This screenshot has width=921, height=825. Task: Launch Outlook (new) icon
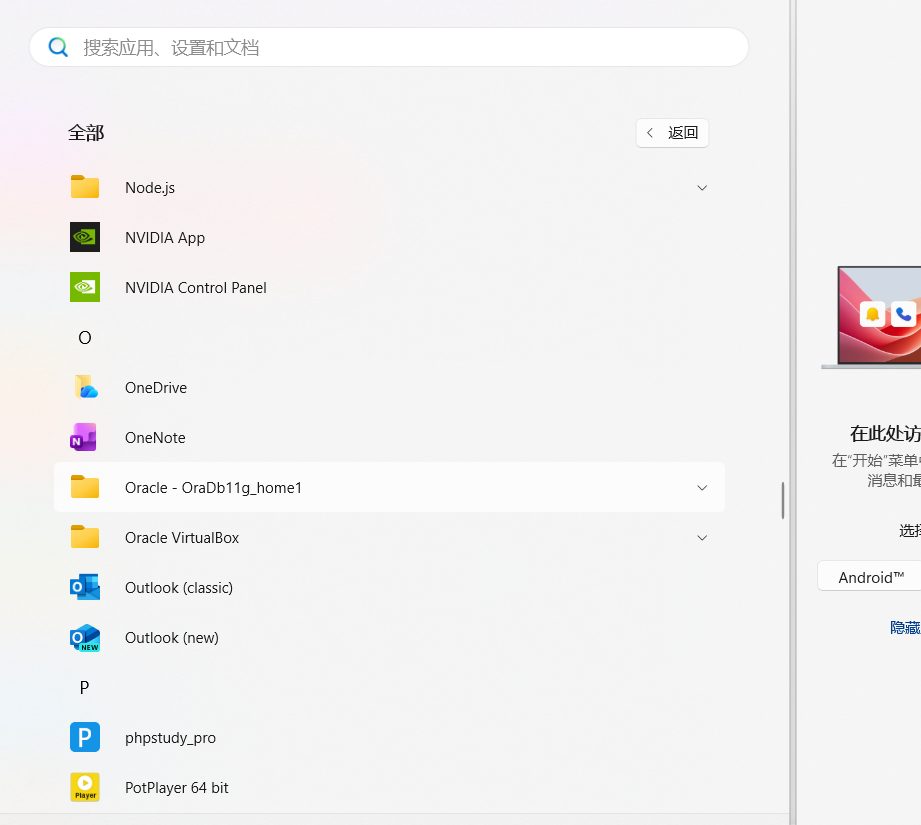click(x=85, y=638)
